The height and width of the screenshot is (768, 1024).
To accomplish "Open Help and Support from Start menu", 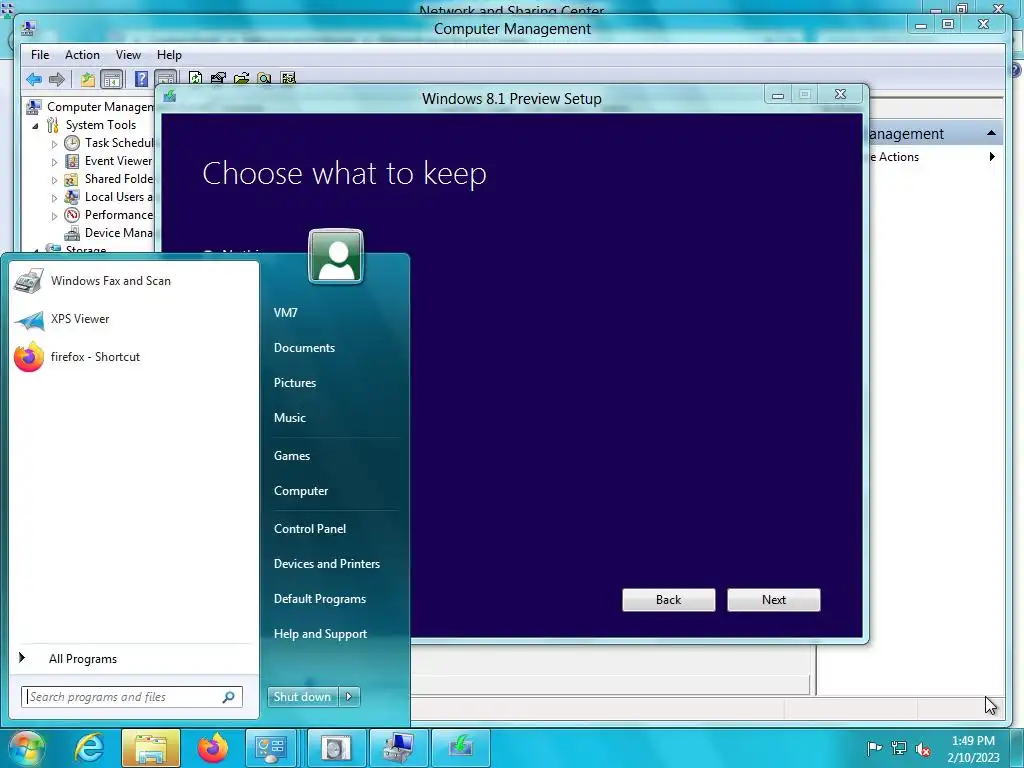I will [x=321, y=633].
